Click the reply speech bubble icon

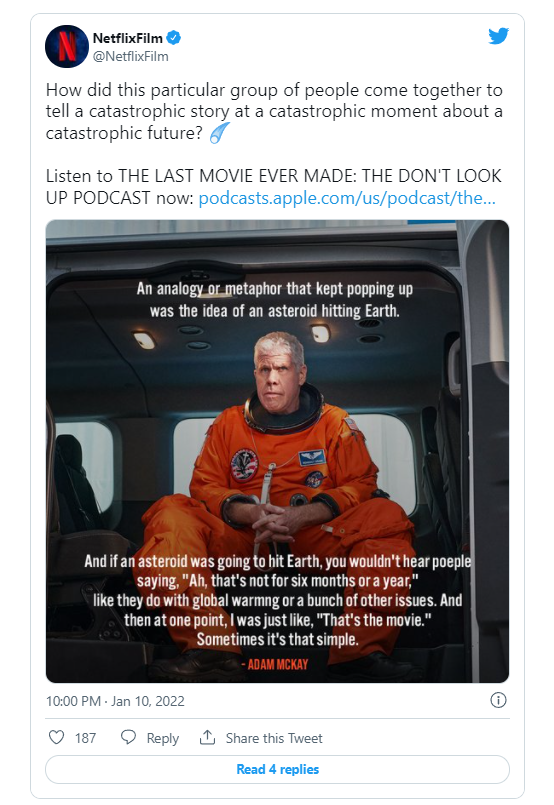(128, 738)
